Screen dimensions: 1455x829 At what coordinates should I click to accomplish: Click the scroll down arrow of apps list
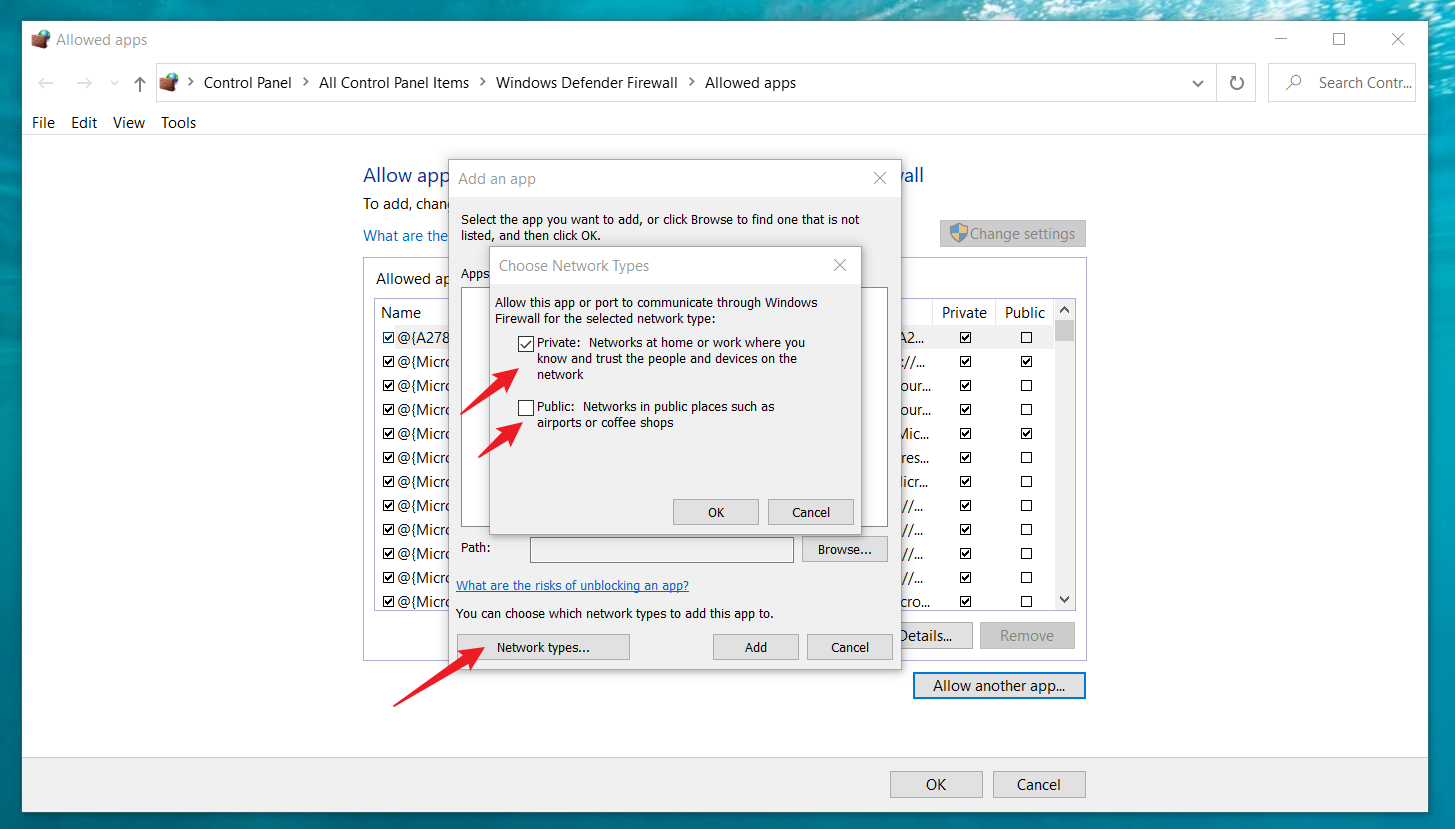(x=1065, y=600)
